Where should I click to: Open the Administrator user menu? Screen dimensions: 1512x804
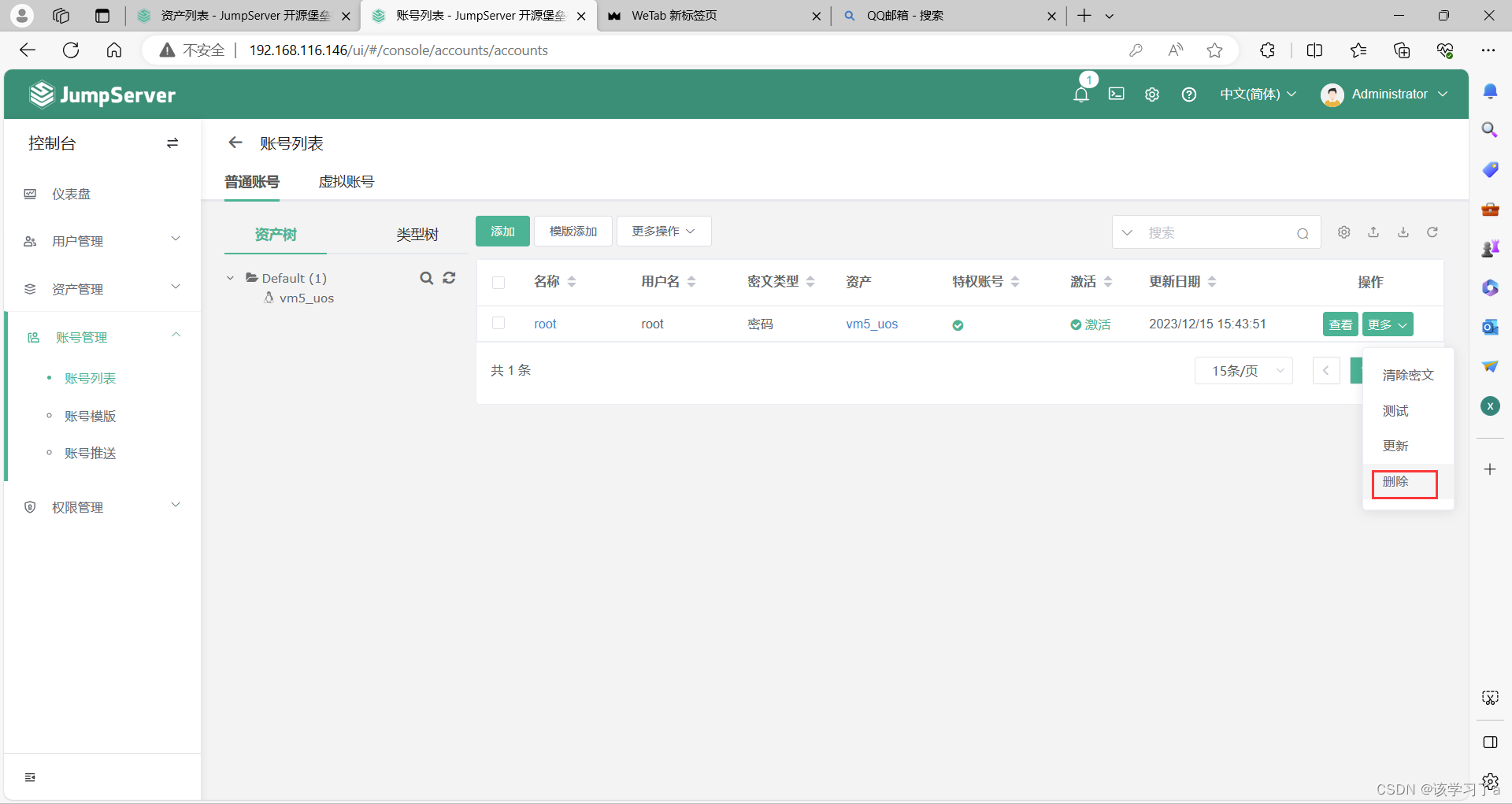point(1384,94)
